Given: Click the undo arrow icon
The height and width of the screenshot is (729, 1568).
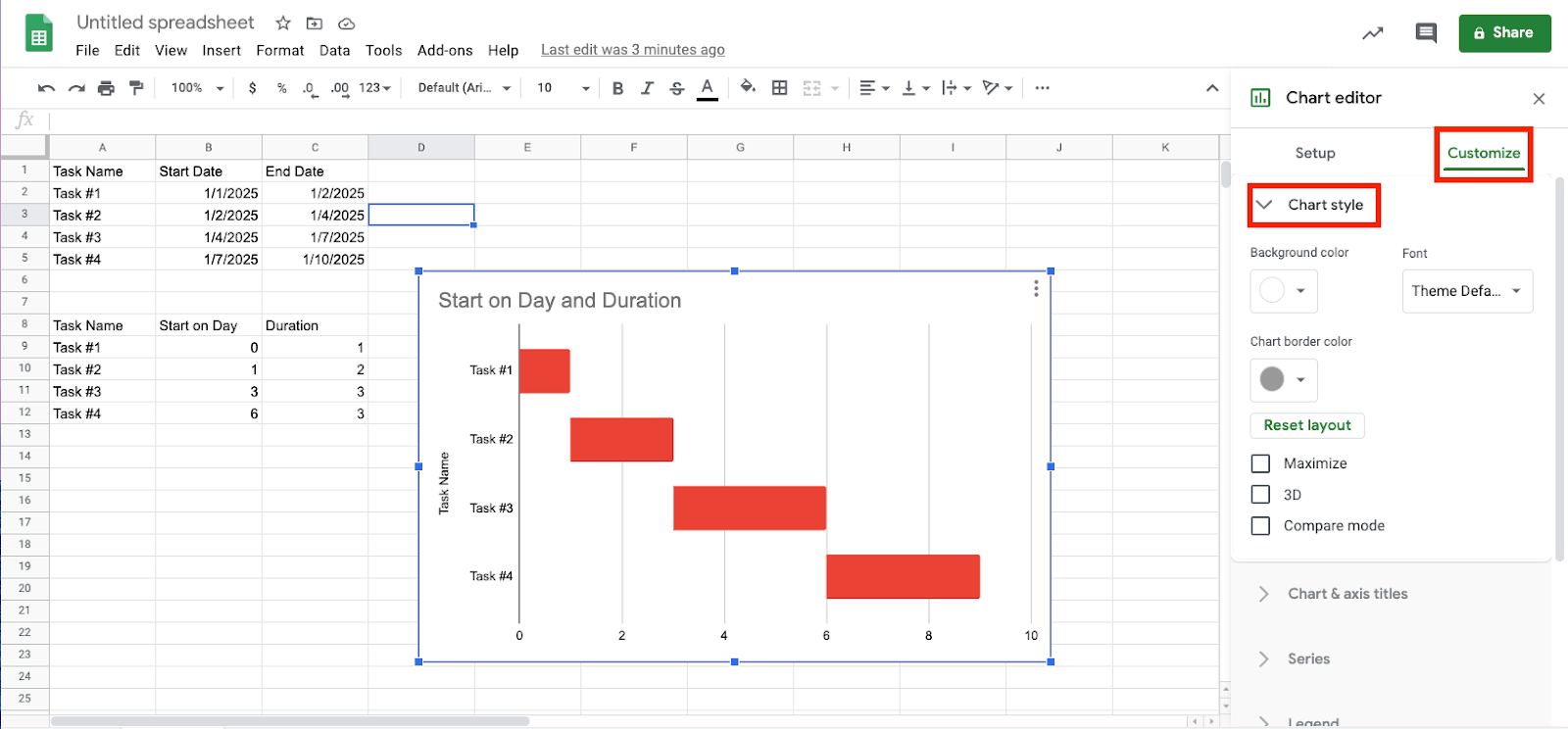Looking at the screenshot, I should pos(46,88).
